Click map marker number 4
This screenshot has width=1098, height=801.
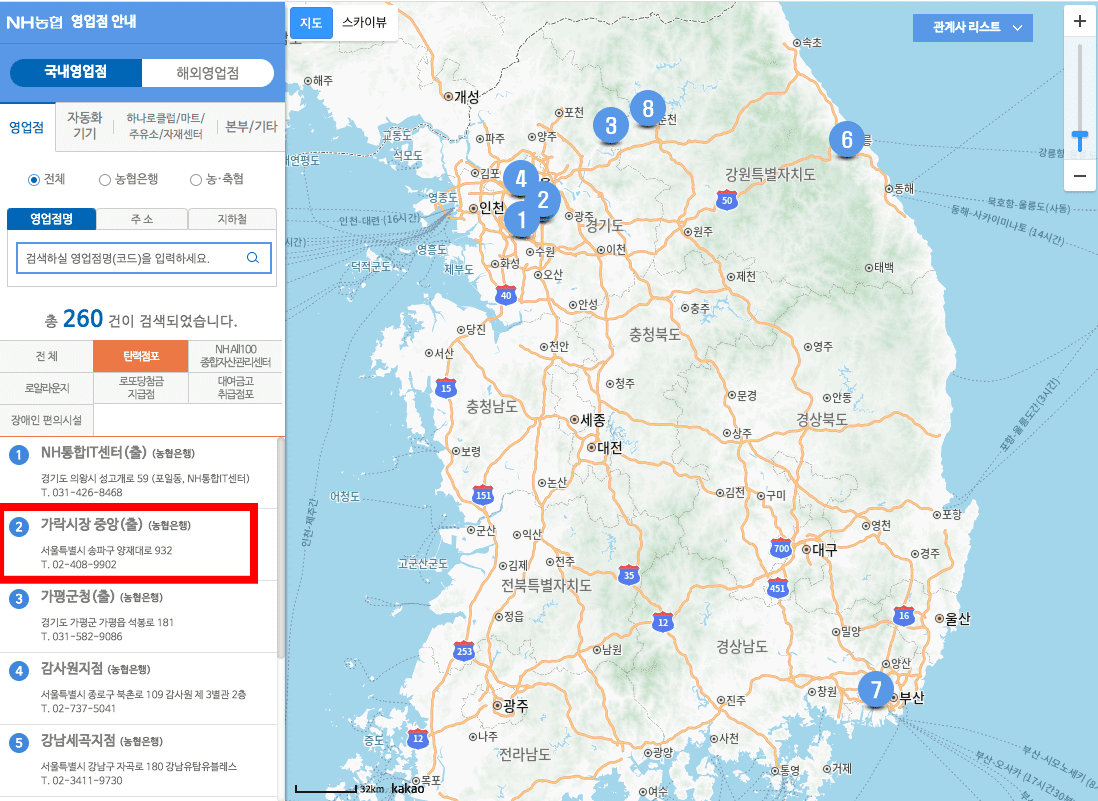(x=520, y=179)
